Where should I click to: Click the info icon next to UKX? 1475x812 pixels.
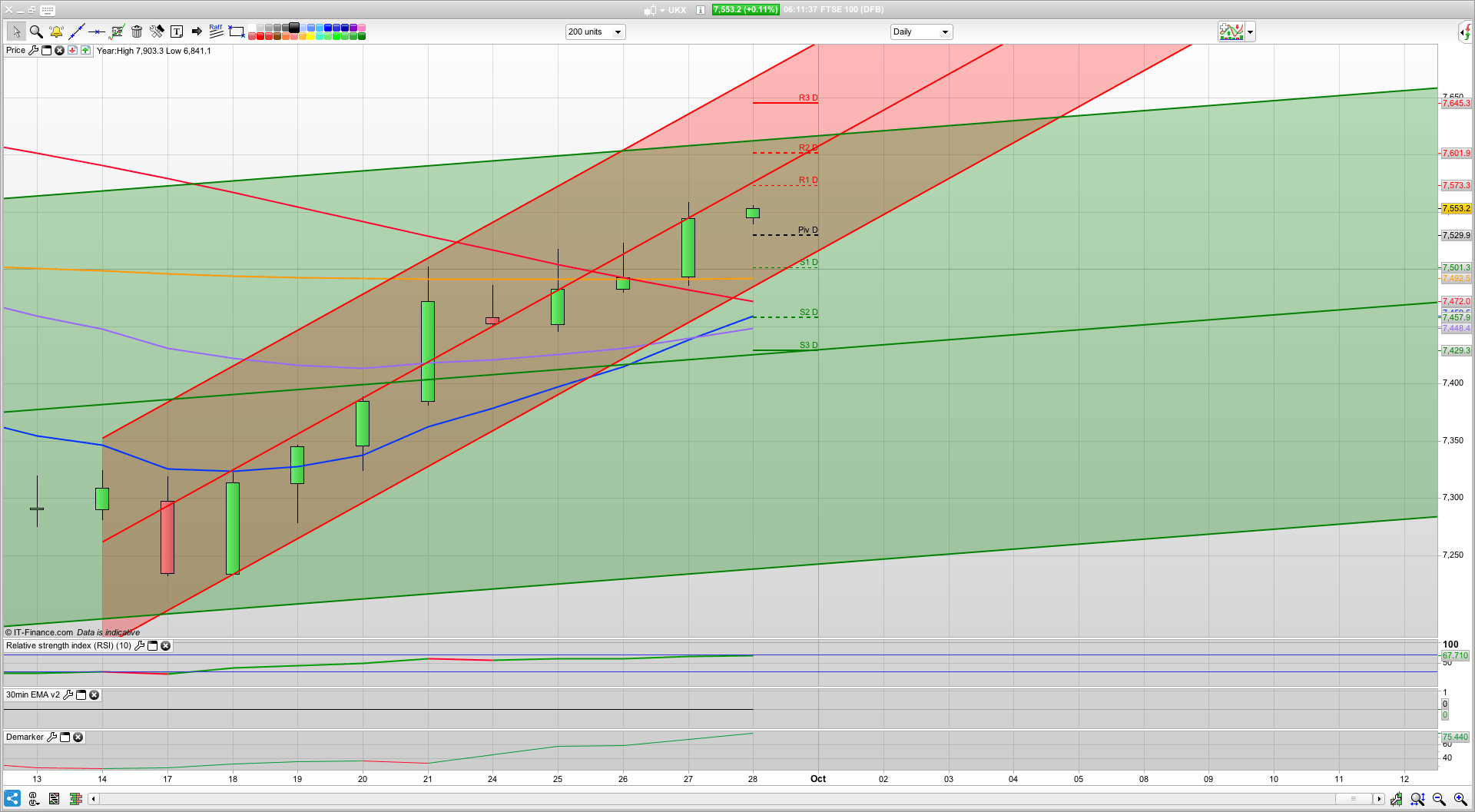pos(701,10)
